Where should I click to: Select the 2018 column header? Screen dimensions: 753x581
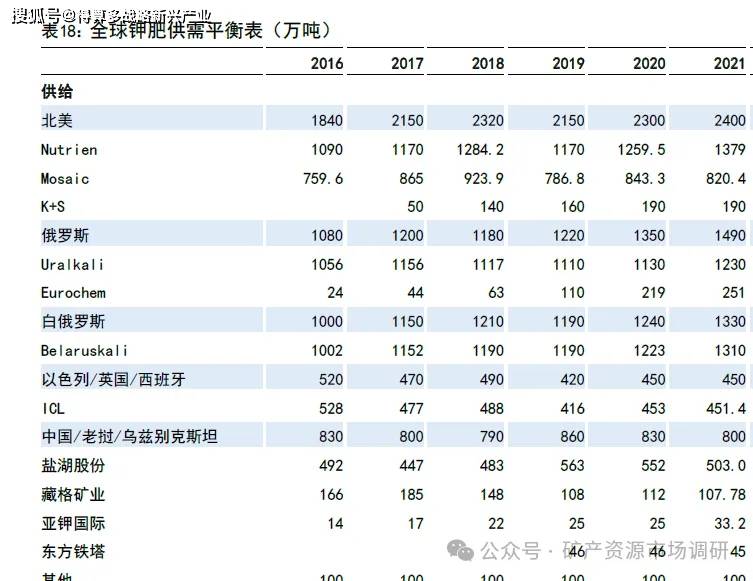tap(488, 63)
